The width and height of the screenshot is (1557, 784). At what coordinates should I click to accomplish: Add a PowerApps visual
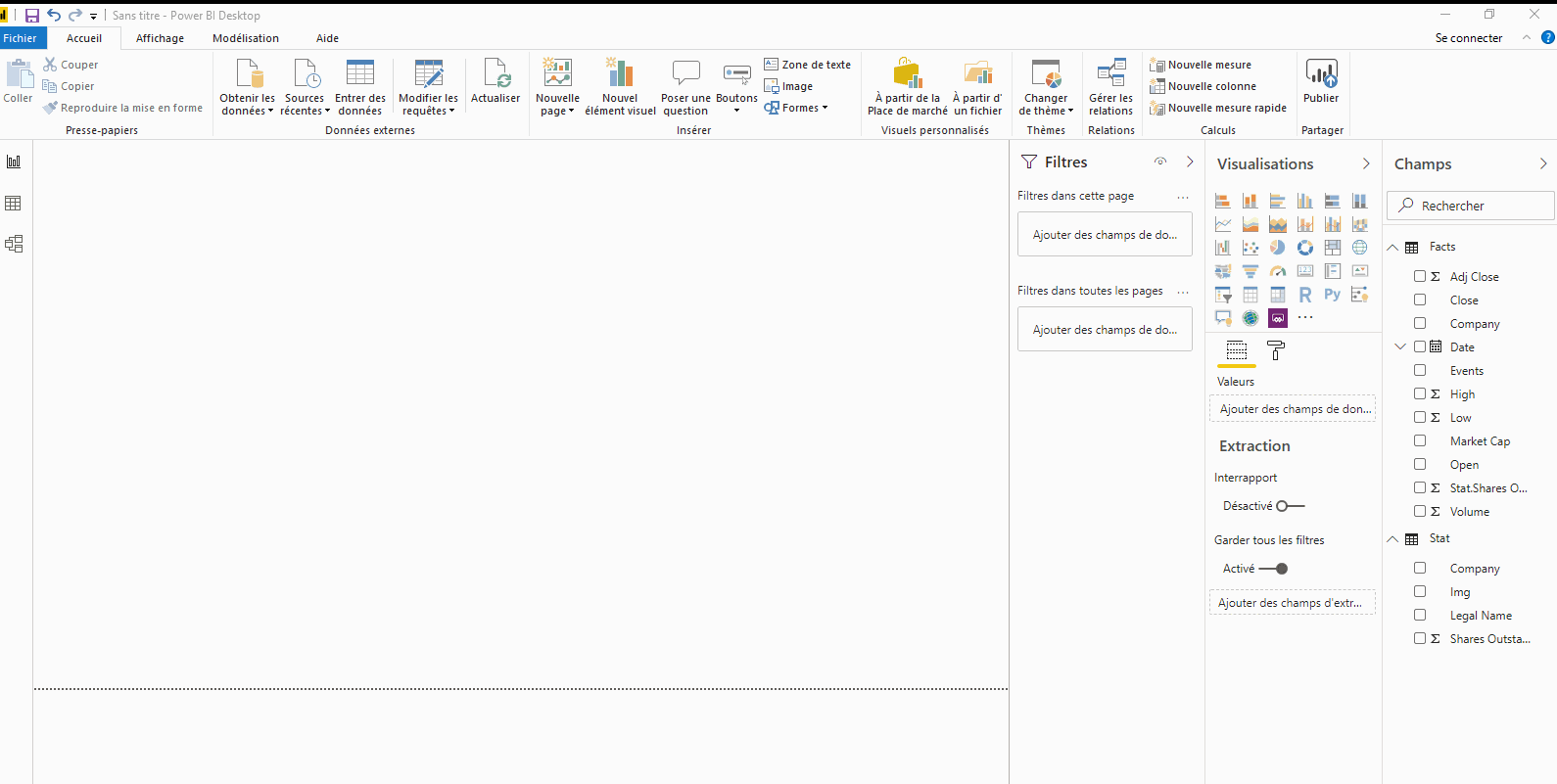point(1278,318)
